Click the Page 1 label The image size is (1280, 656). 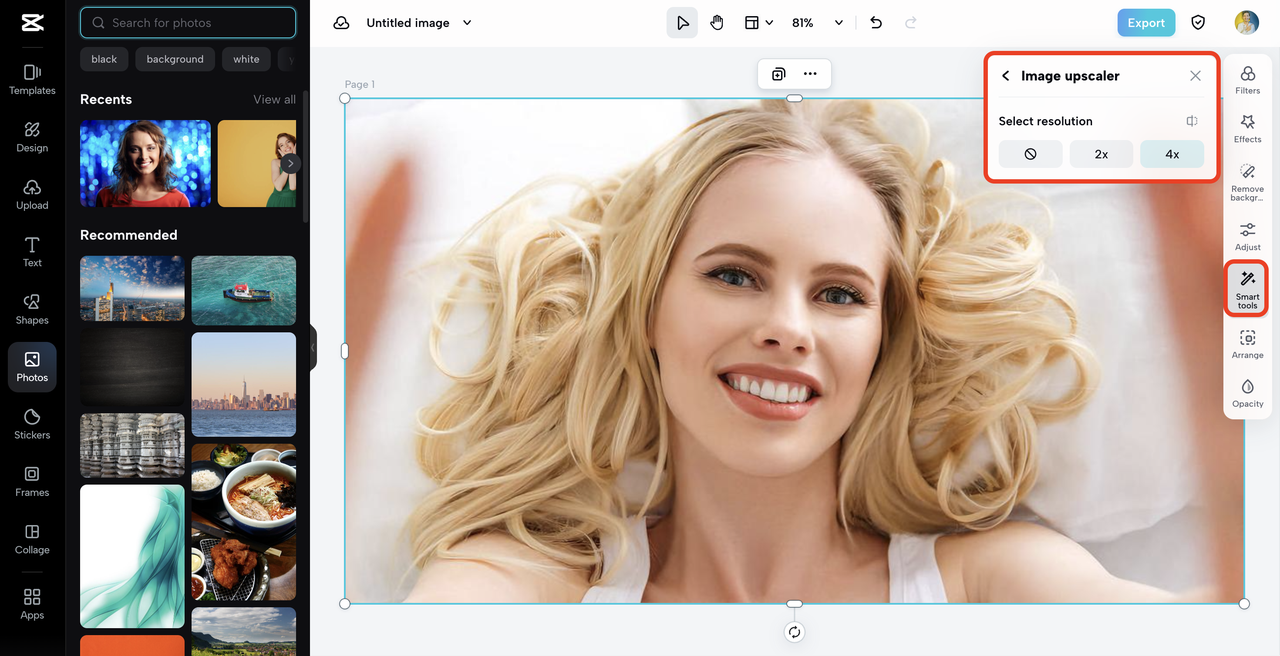tap(360, 85)
